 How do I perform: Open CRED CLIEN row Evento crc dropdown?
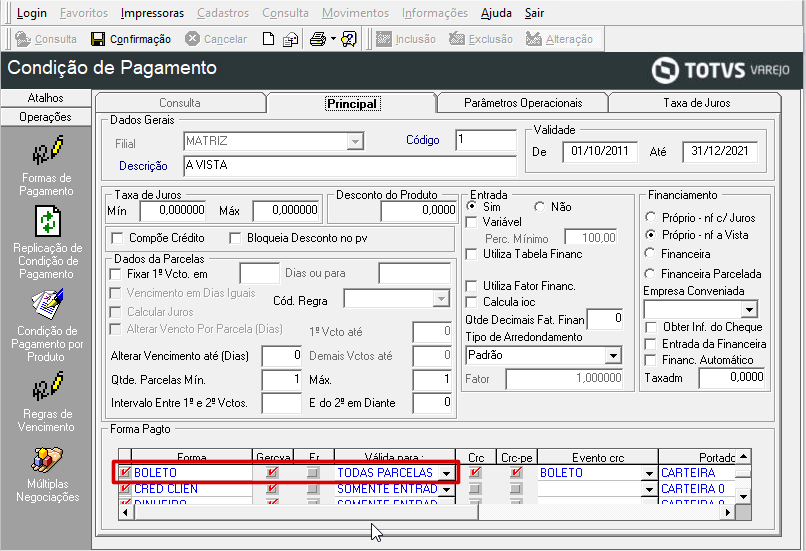pos(649,489)
